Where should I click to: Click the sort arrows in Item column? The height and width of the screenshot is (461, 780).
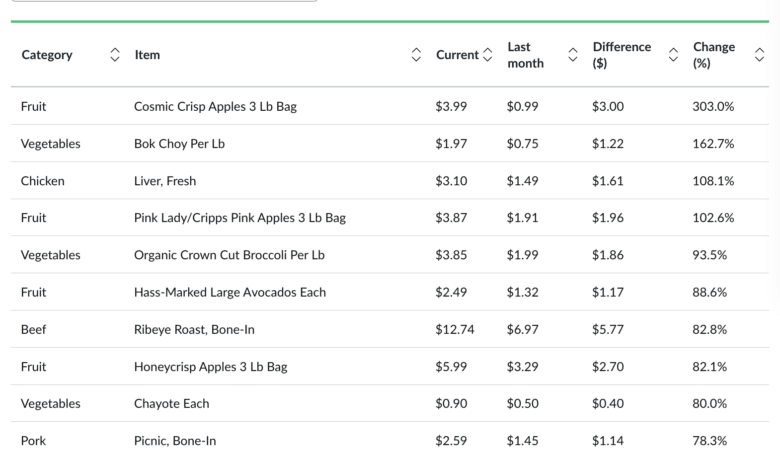(416, 55)
